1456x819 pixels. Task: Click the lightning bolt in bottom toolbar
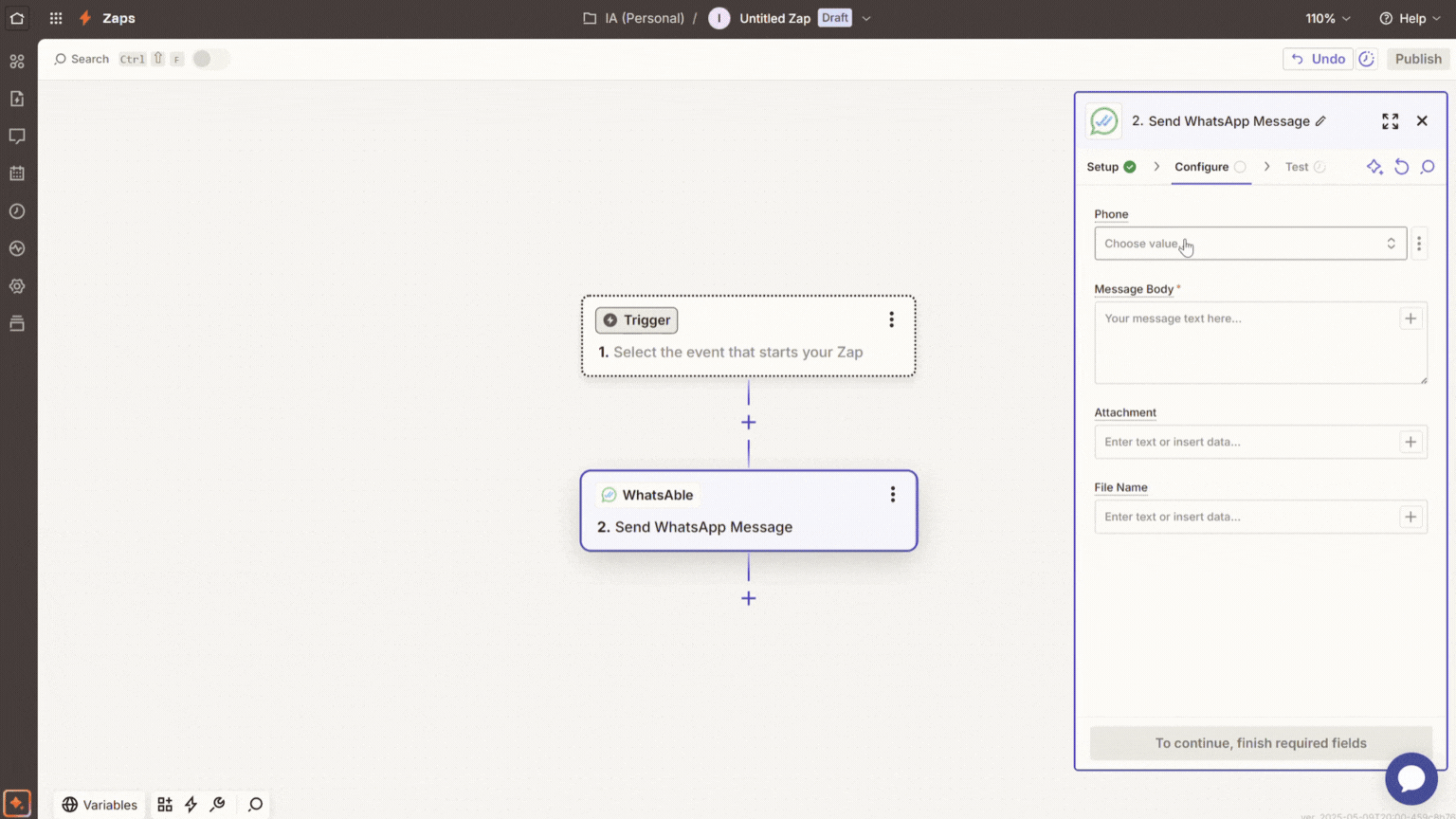191,805
